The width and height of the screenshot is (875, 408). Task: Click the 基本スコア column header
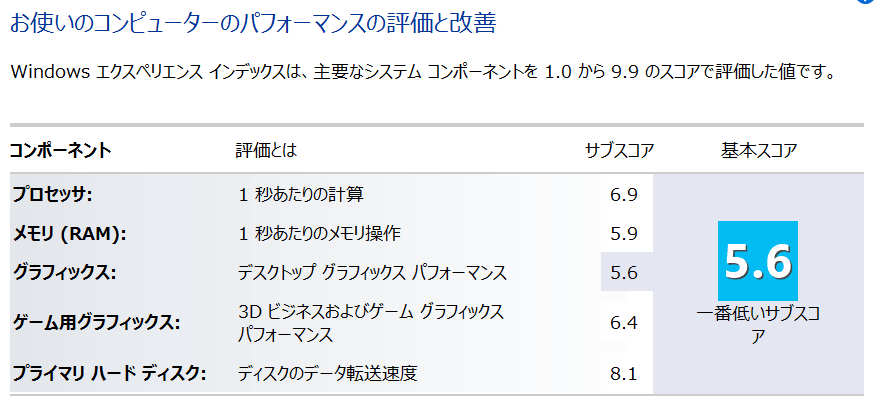click(758, 151)
